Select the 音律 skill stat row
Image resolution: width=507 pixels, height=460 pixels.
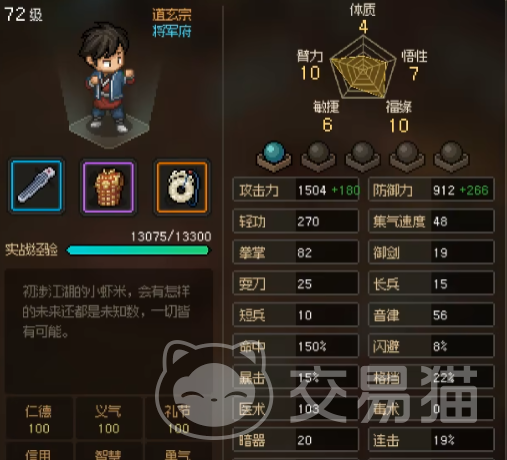[431, 315]
